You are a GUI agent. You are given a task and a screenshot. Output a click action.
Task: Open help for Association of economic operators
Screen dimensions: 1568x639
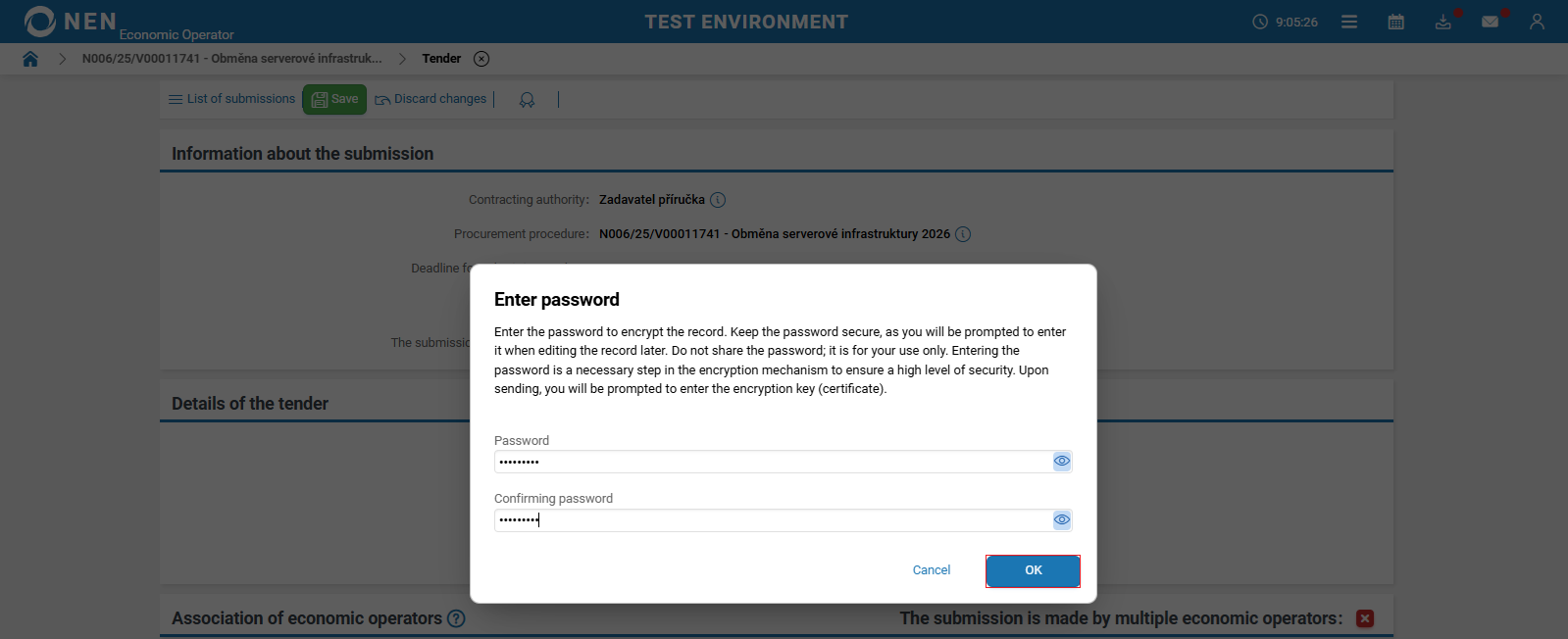pyautogui.click(x=456, y=618)
